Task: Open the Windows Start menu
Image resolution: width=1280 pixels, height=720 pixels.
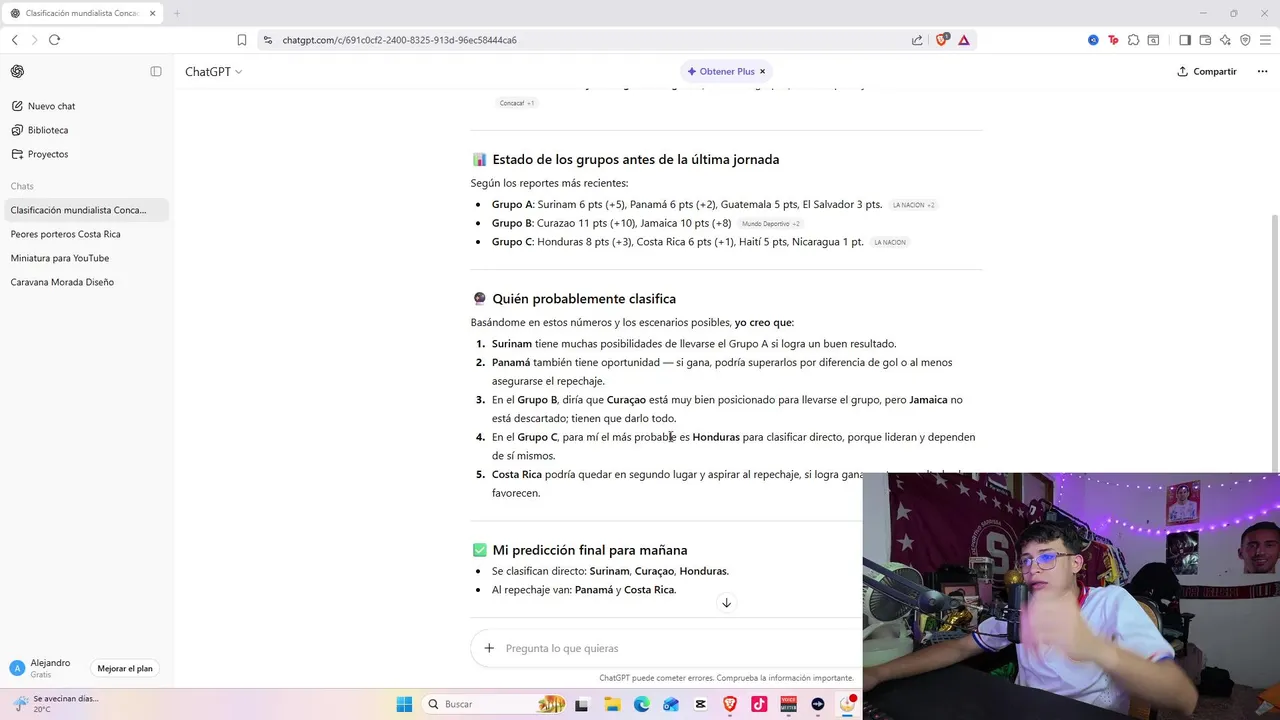Action: (x=404, y=704)
